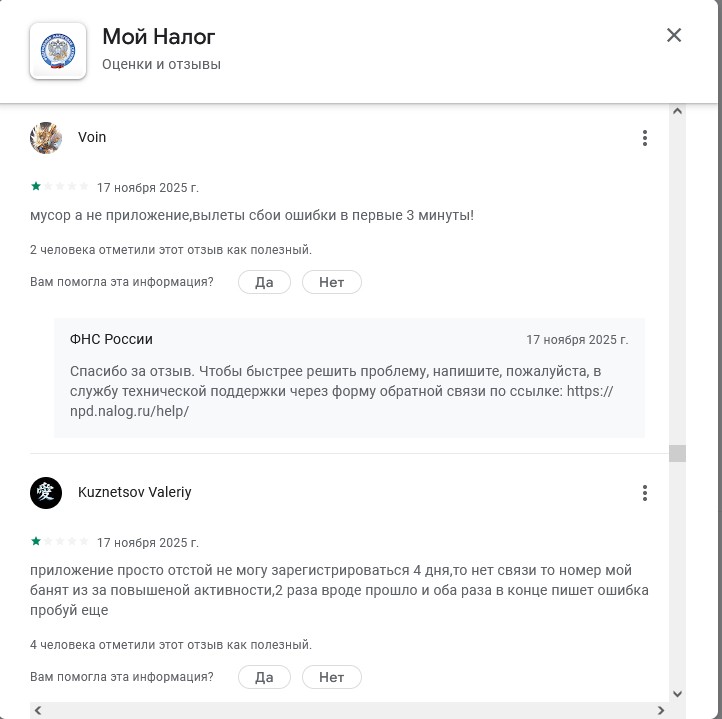Click the Мой Налог app icon
Viewport: 722px width, 719px height.
coord(58,50)
